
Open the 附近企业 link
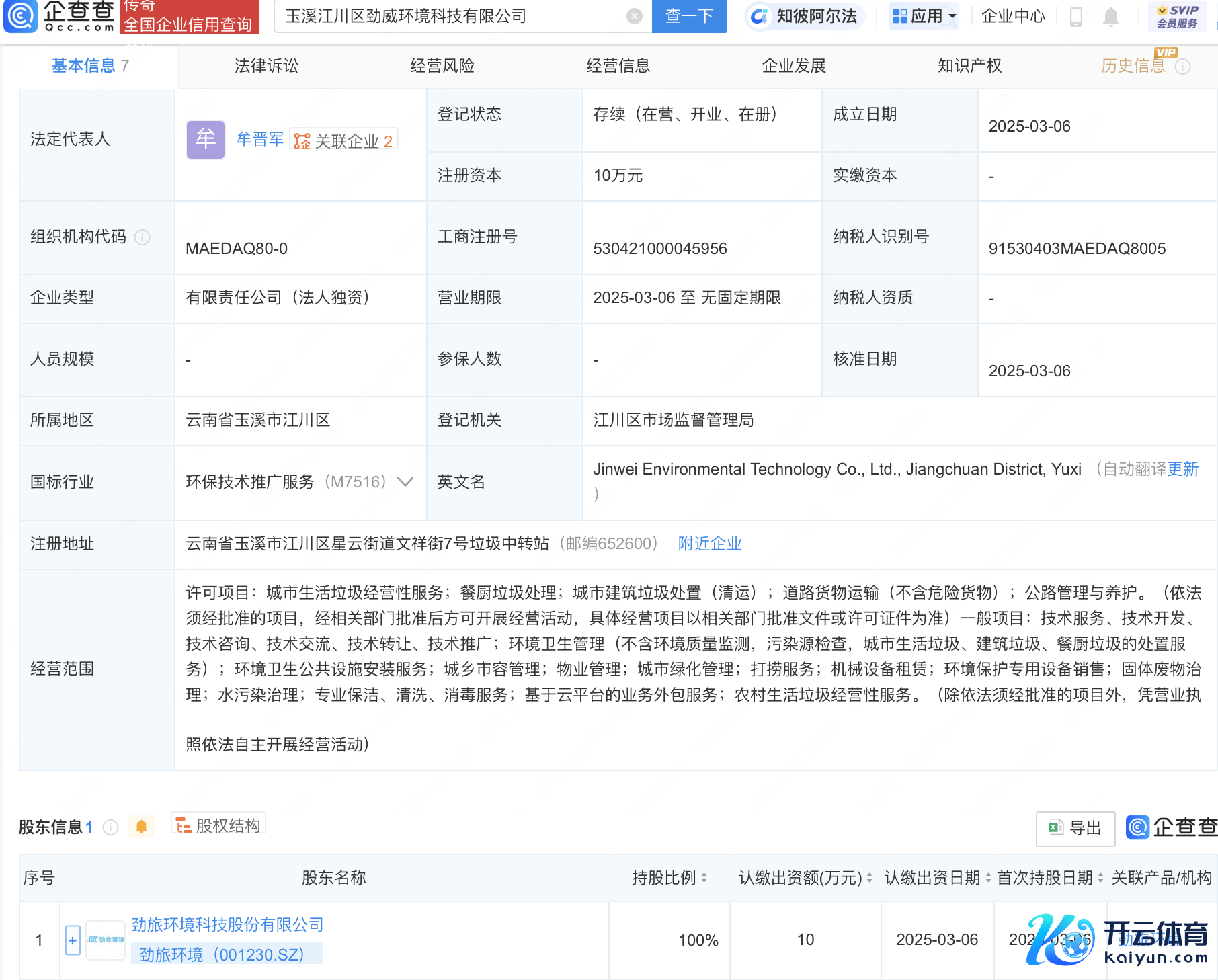click(x=710, y=544)
